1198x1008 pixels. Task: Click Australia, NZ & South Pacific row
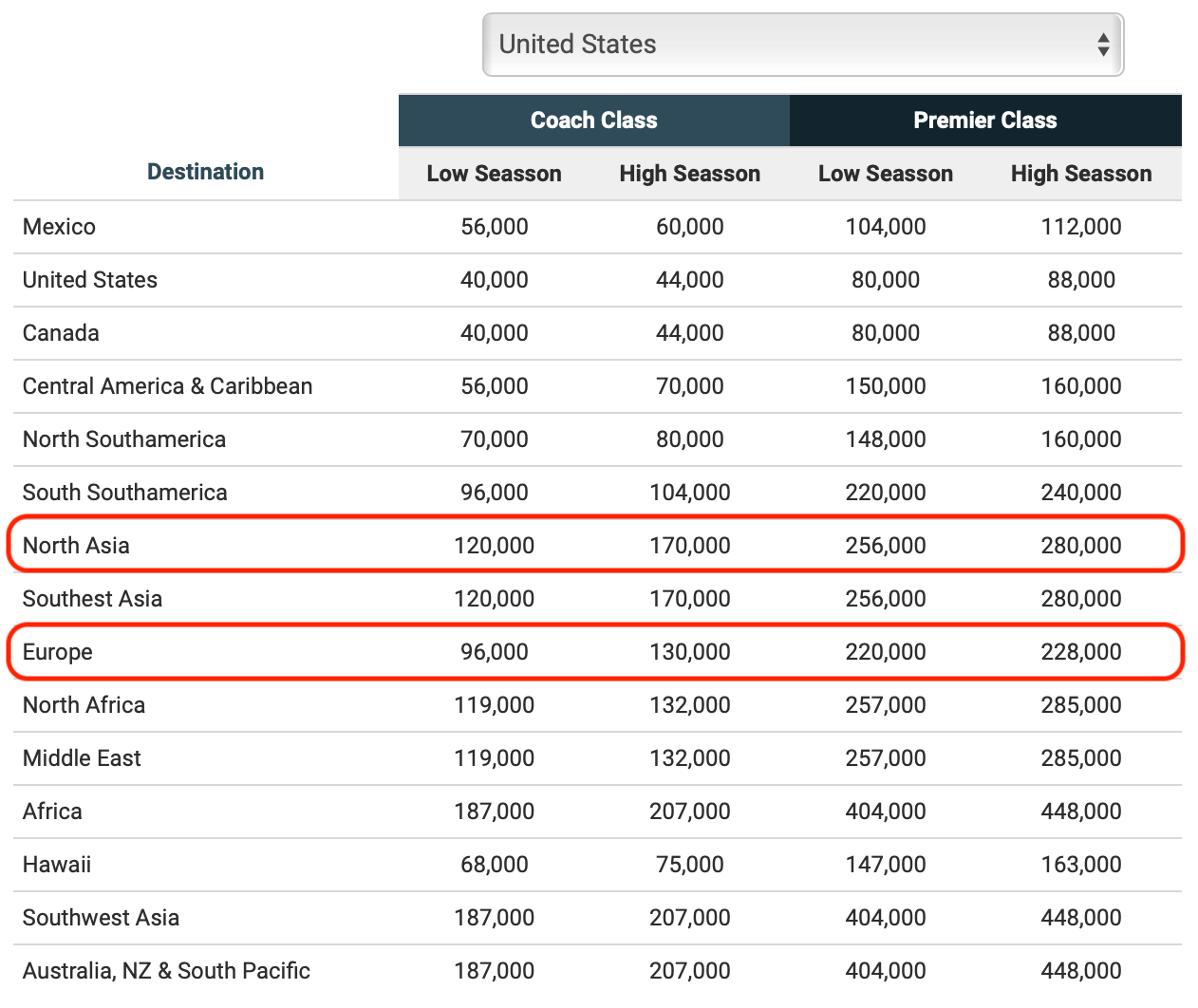pos(166,971)
